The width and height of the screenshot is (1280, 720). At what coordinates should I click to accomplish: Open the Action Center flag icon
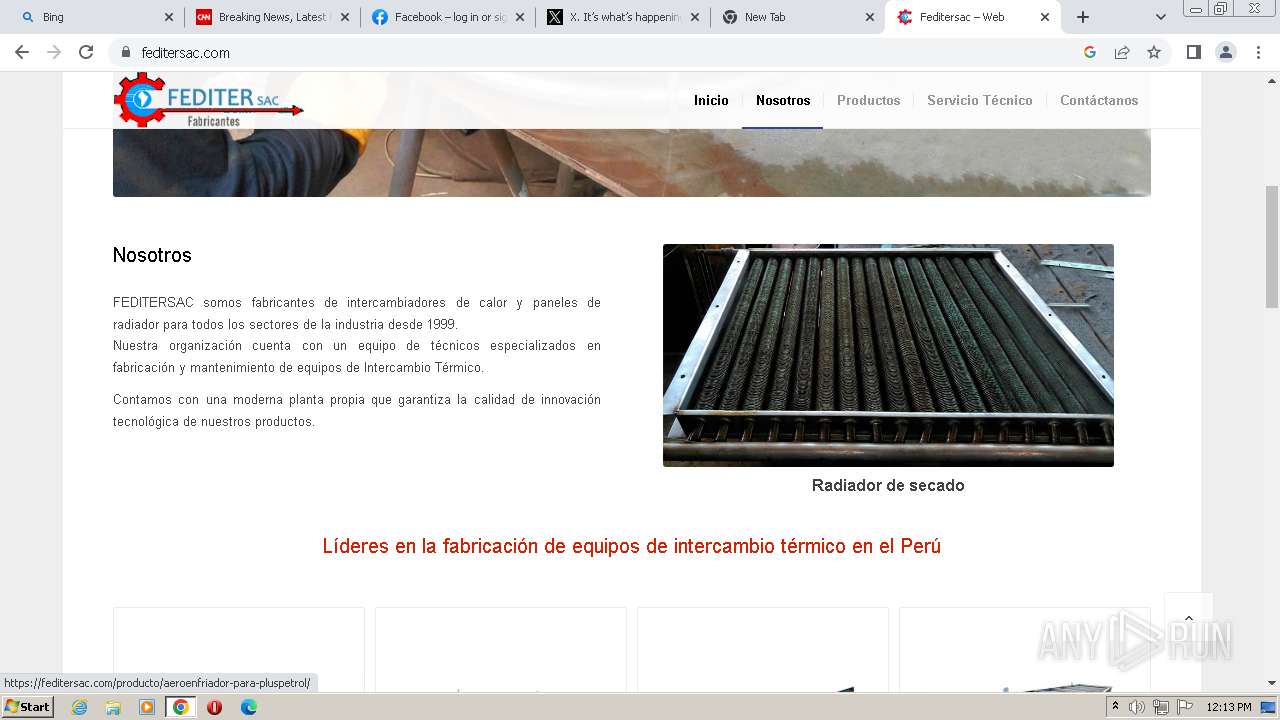click(x=1184, y=707)
